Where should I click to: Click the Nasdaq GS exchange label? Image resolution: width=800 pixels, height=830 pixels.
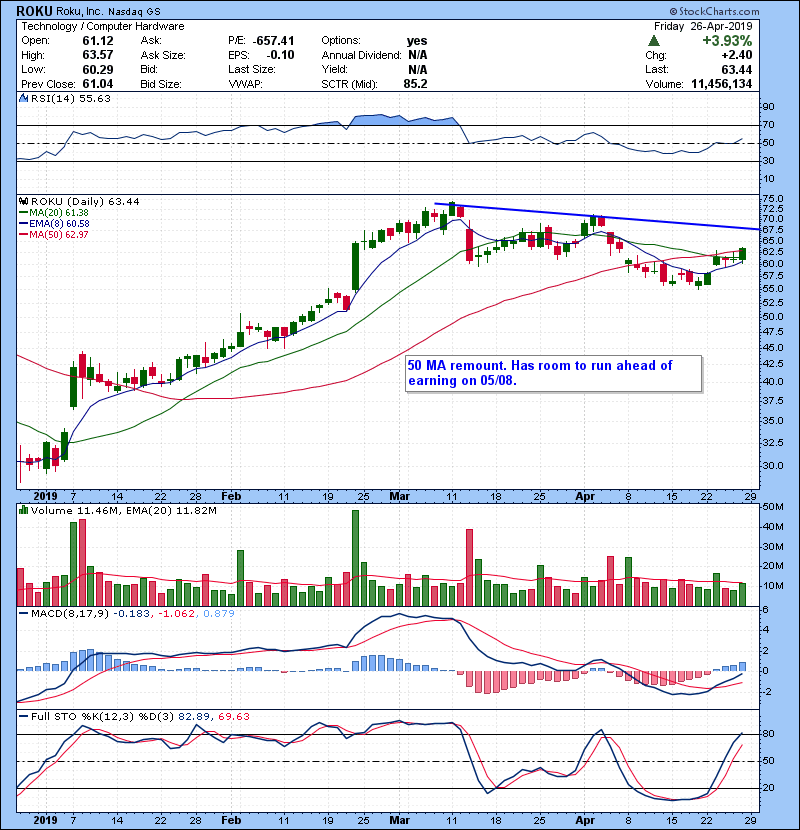point(134,12)
